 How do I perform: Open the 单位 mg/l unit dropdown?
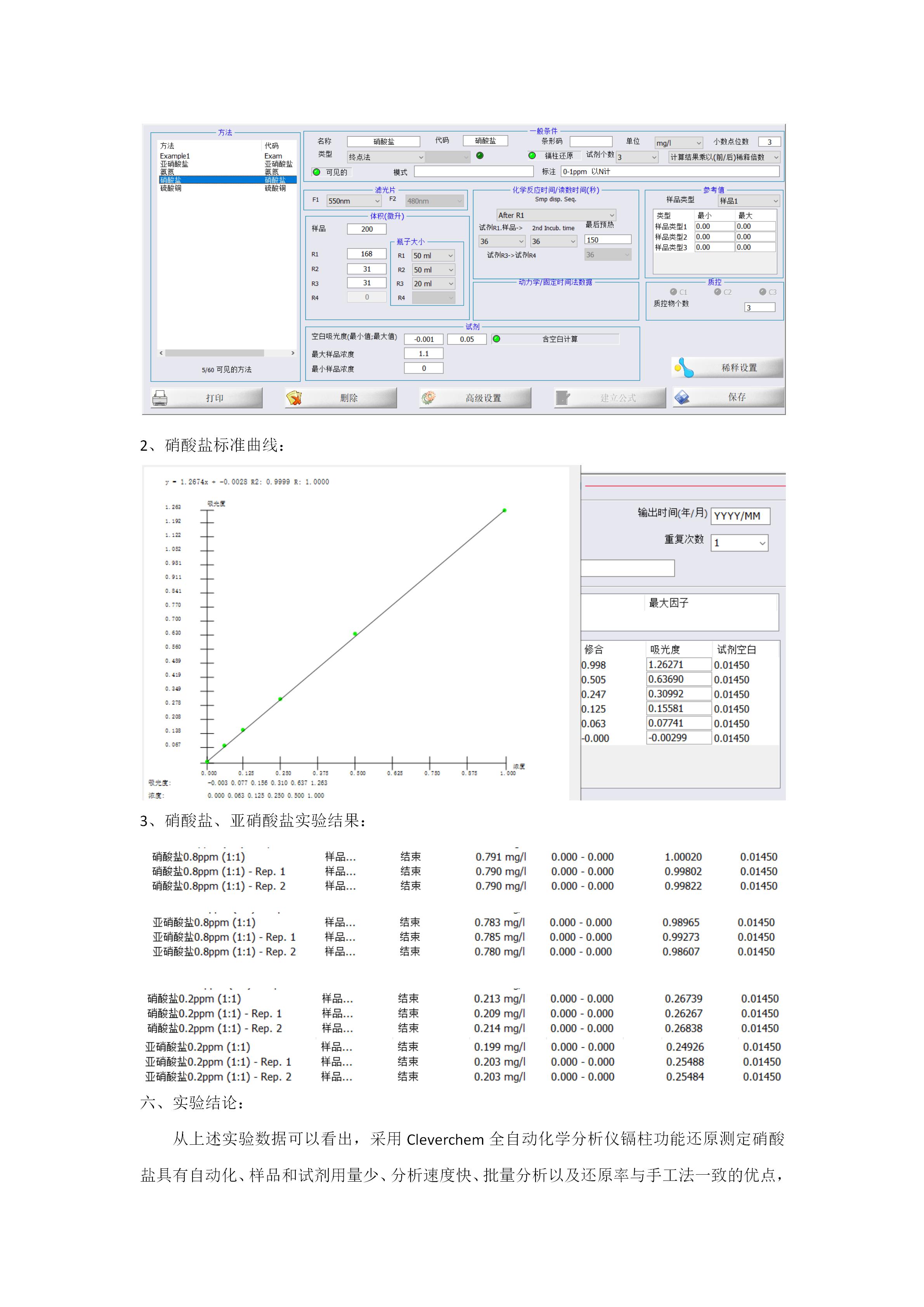(x=679, y=143)
